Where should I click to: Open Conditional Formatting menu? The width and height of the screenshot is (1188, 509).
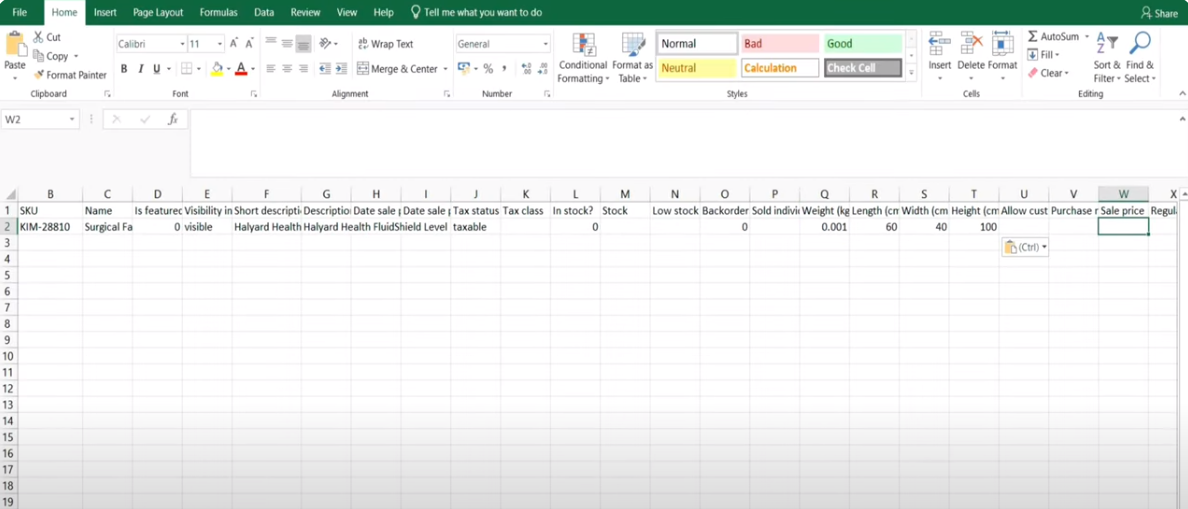coord(583,58)
